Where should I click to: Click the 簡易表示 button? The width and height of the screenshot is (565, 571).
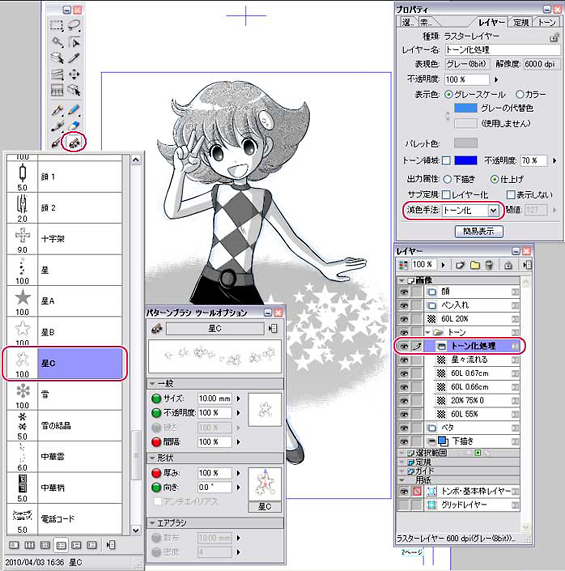pyautogui.click(x=479, y=231)
